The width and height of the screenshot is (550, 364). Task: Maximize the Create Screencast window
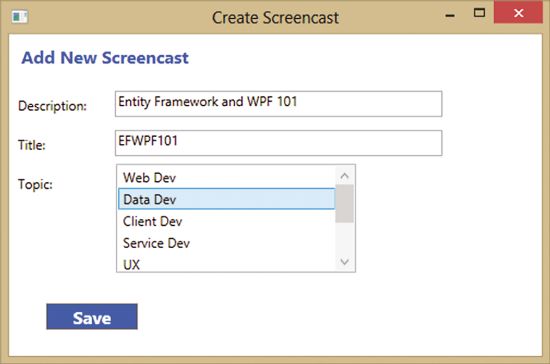[x=479, y=13]
